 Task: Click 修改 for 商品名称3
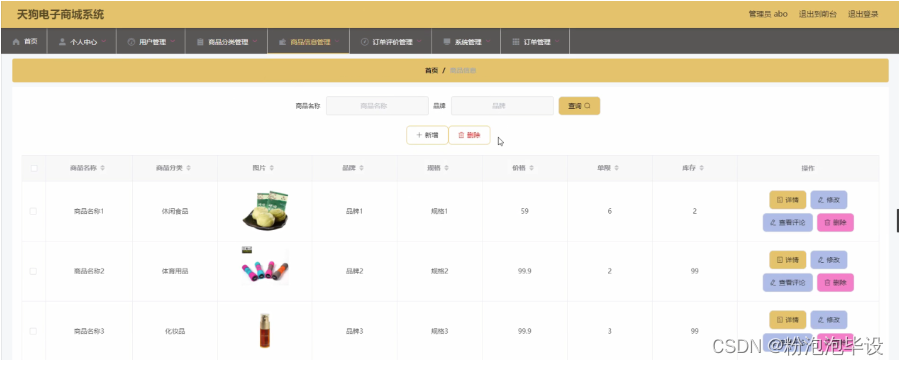pos(829,320)
